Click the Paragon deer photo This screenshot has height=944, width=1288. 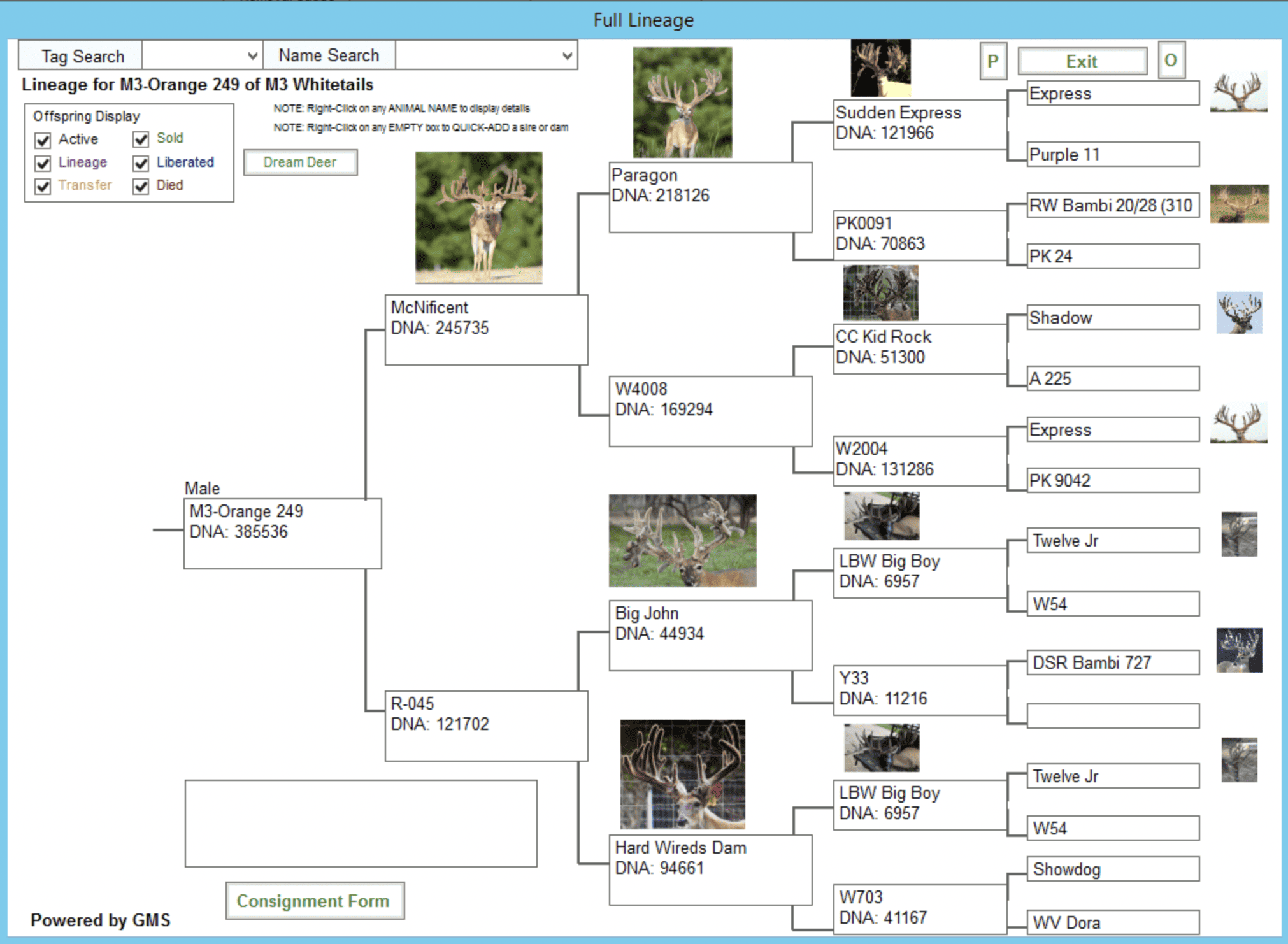coord(682,102)
